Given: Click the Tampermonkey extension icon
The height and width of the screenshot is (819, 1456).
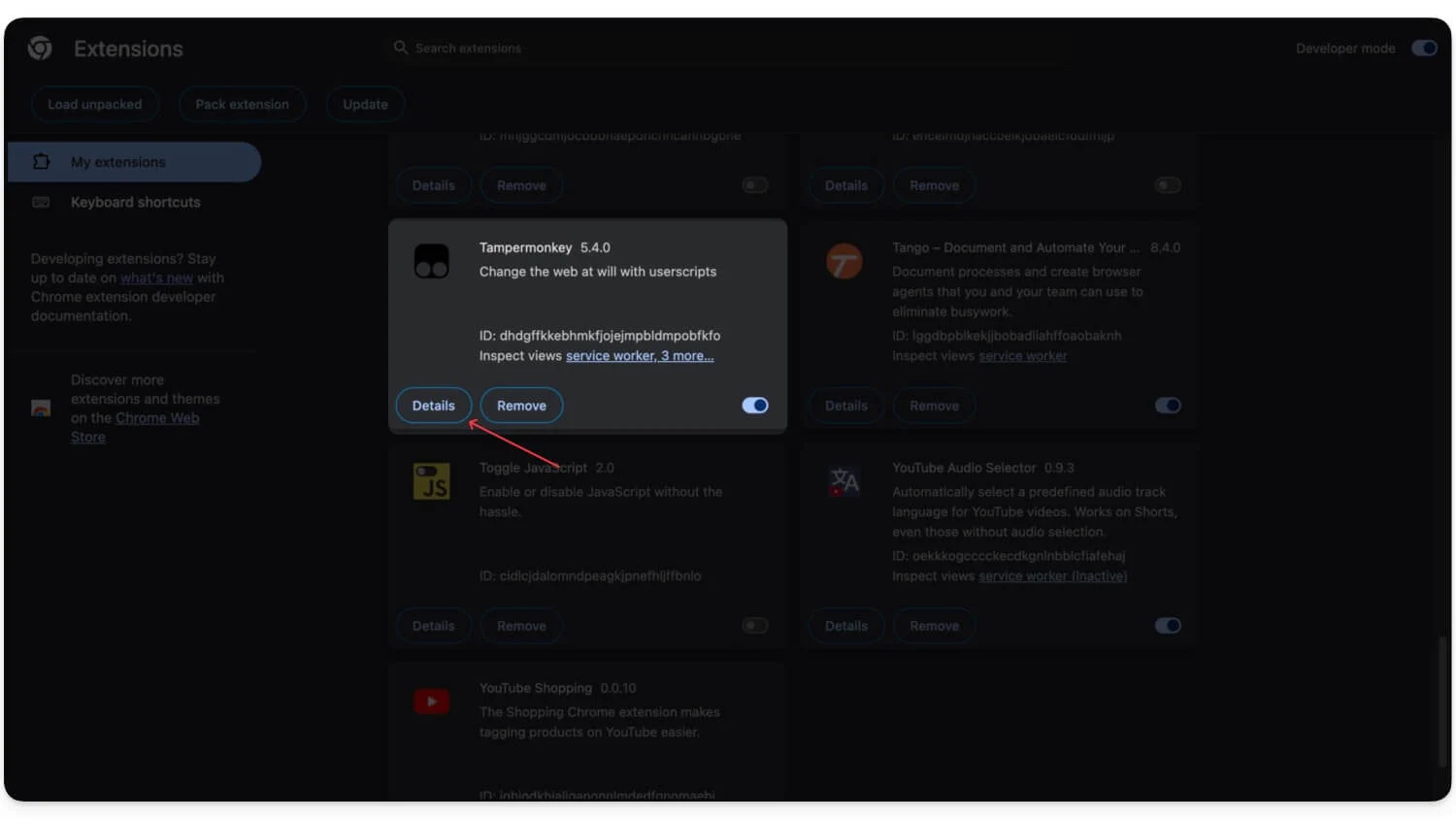Looking at the screenshot, I should click(431, 260).
